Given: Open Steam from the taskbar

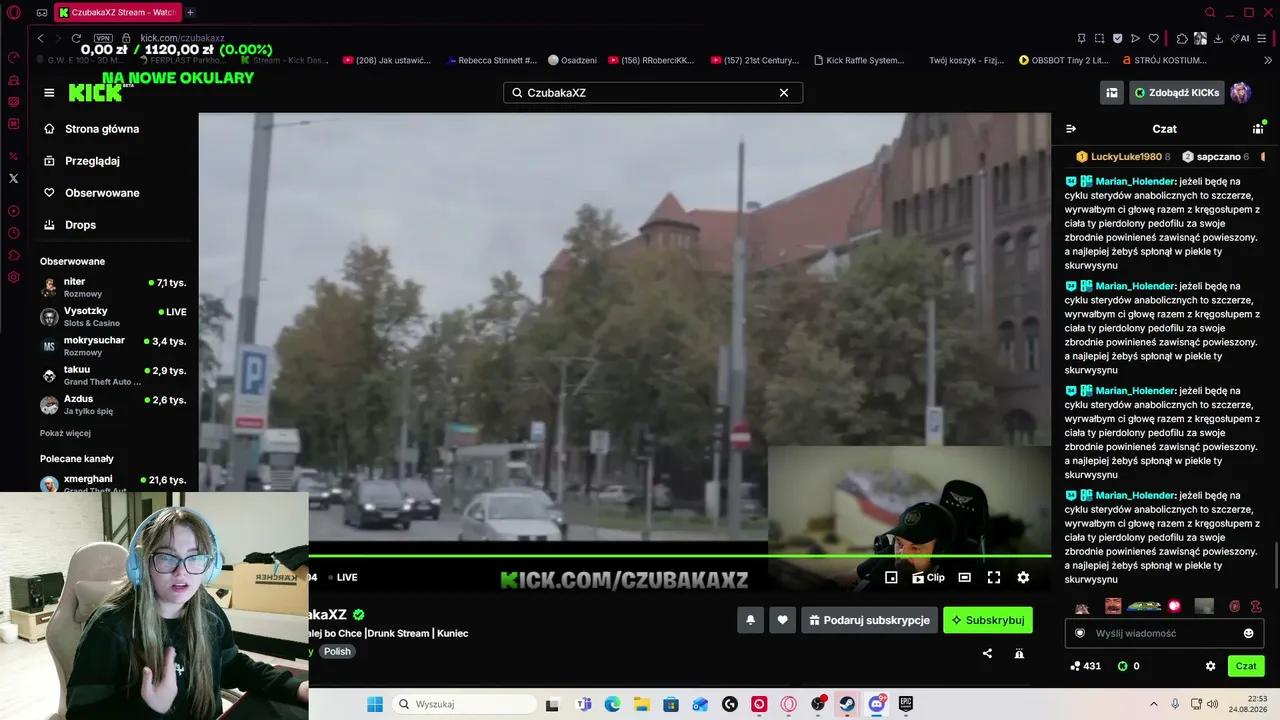Looking at the screenshot, I should pyautogui.click(x=847, y=704).
